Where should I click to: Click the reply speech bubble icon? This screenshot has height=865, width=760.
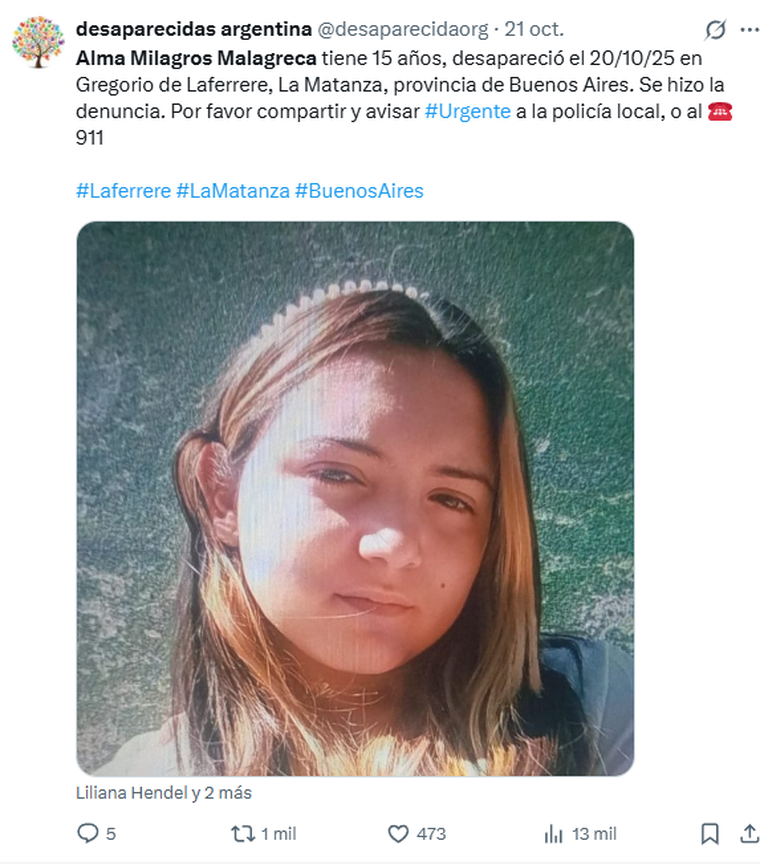88,833
